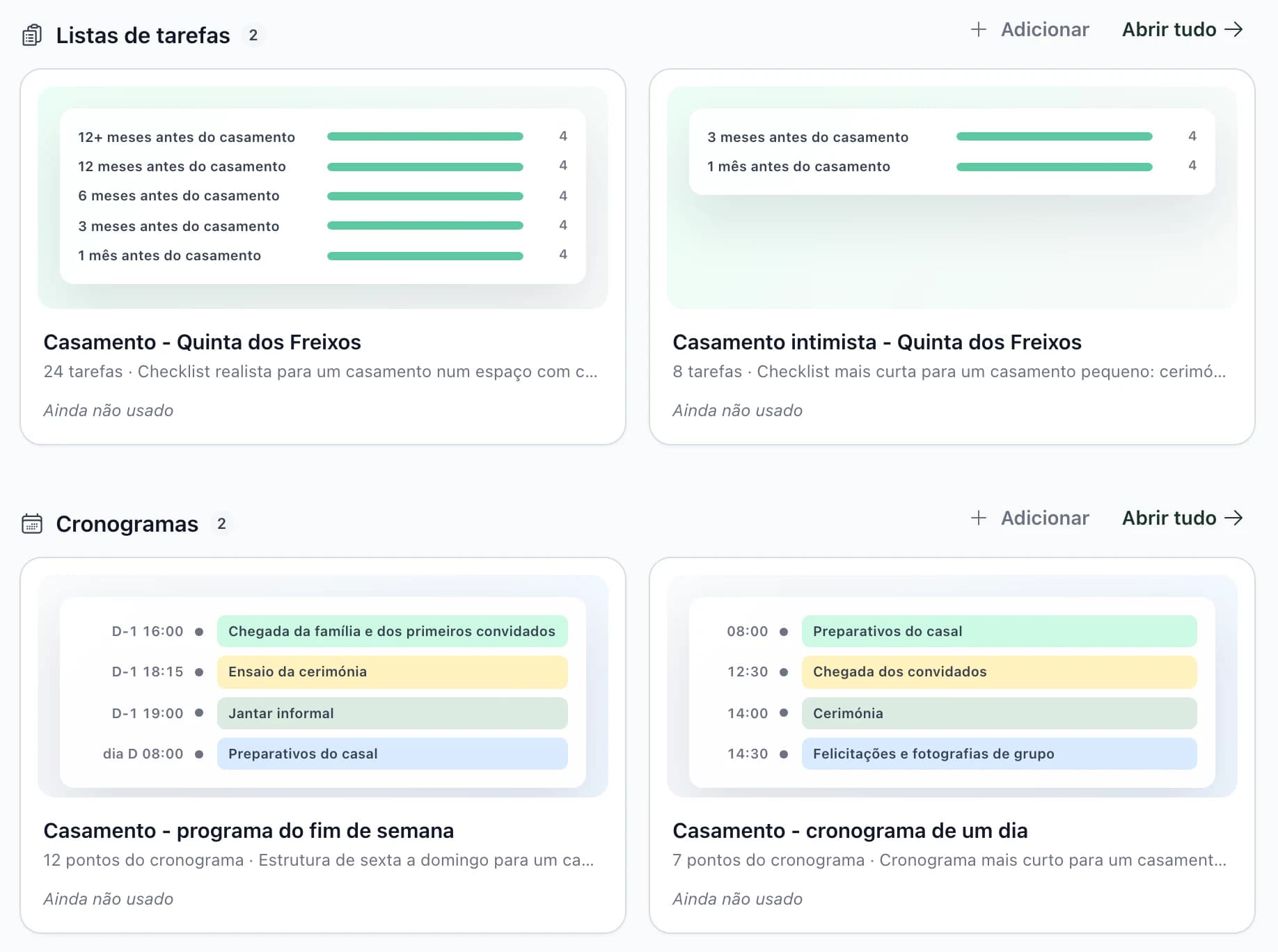Image resolution: width=1278 pixels, height=952 pixels.
Task: Click the yellow Ensaio da cerimónia entry
Action: 392,672
